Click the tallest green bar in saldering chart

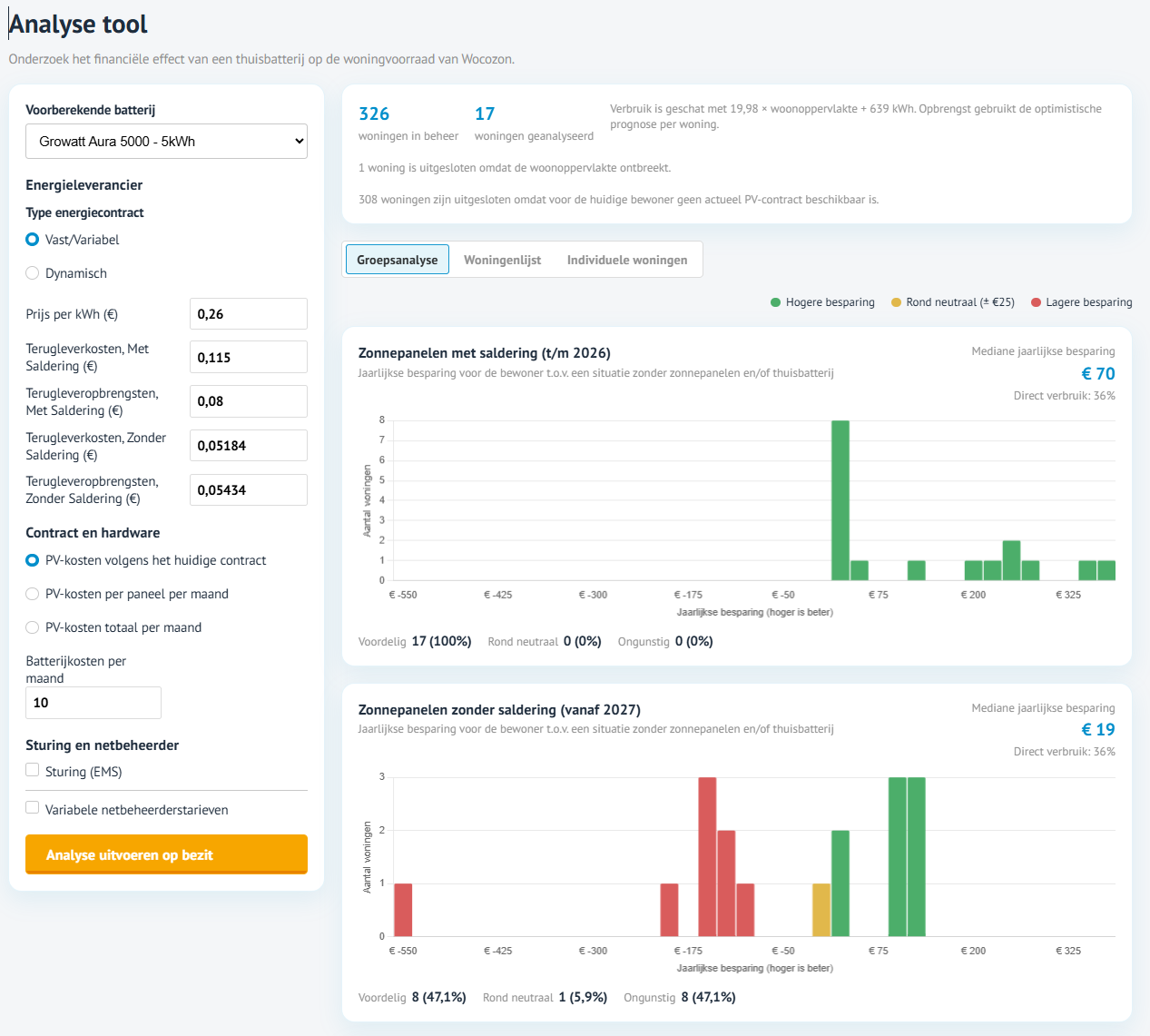pos(840,500)
